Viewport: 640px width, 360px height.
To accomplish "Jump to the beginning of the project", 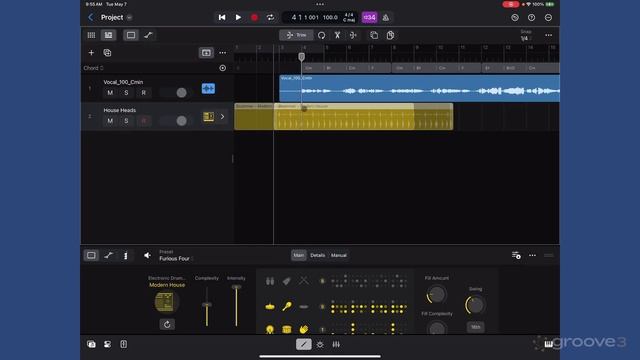I will click(x=222, y=18).
